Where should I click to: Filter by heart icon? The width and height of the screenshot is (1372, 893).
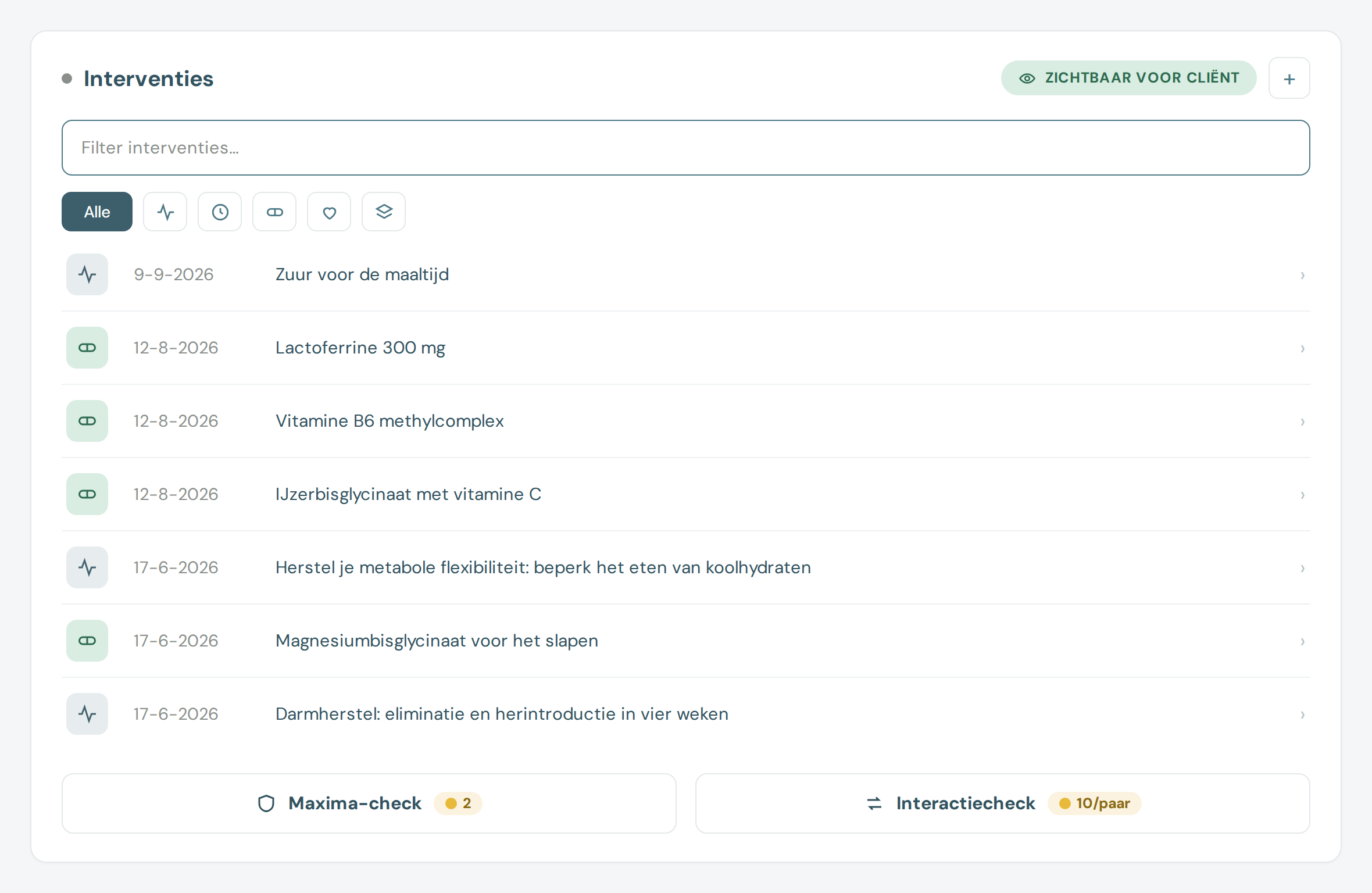[x=329, y=212]
